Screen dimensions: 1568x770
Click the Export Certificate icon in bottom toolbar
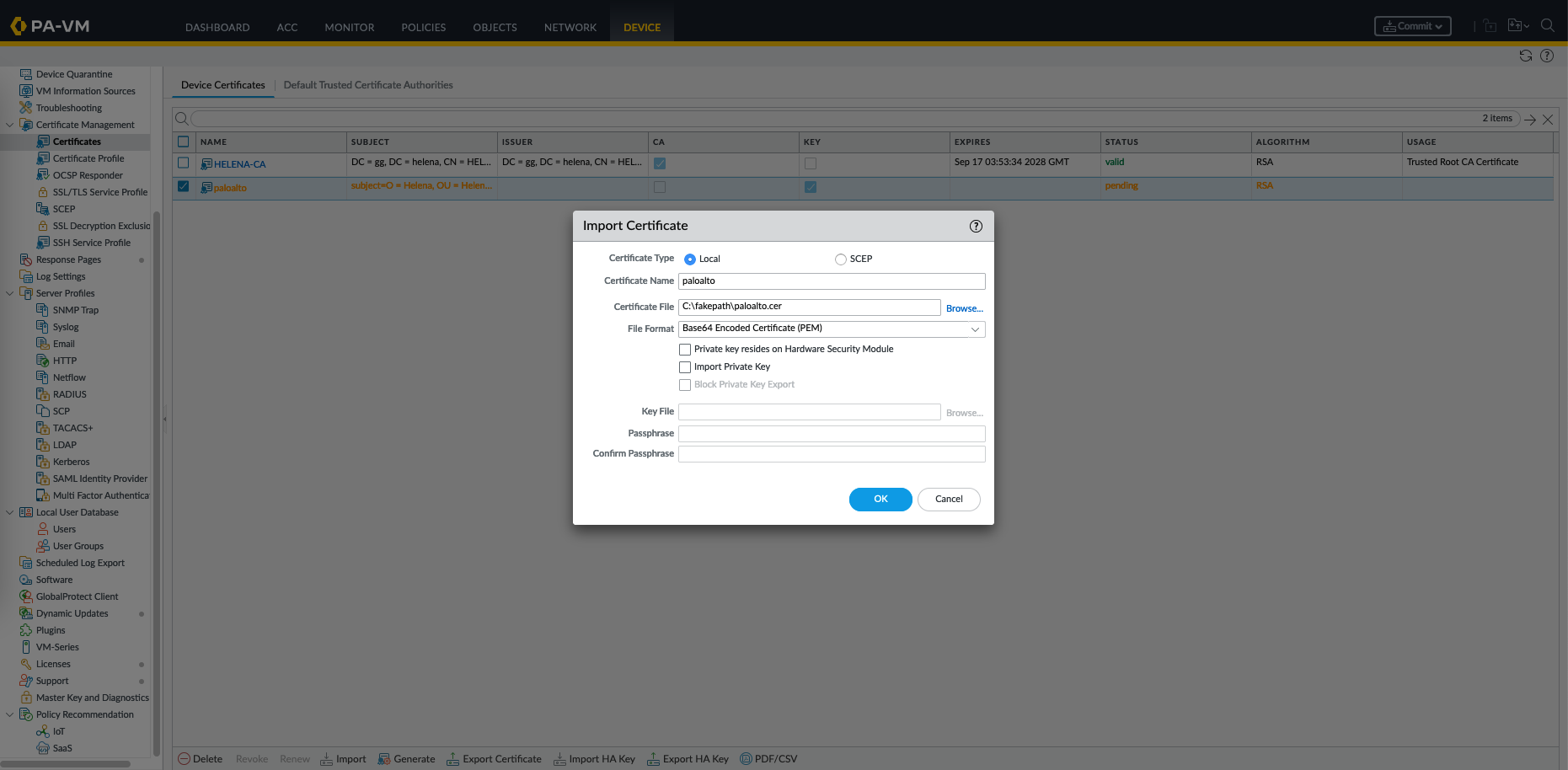click(x=453, y=759)
